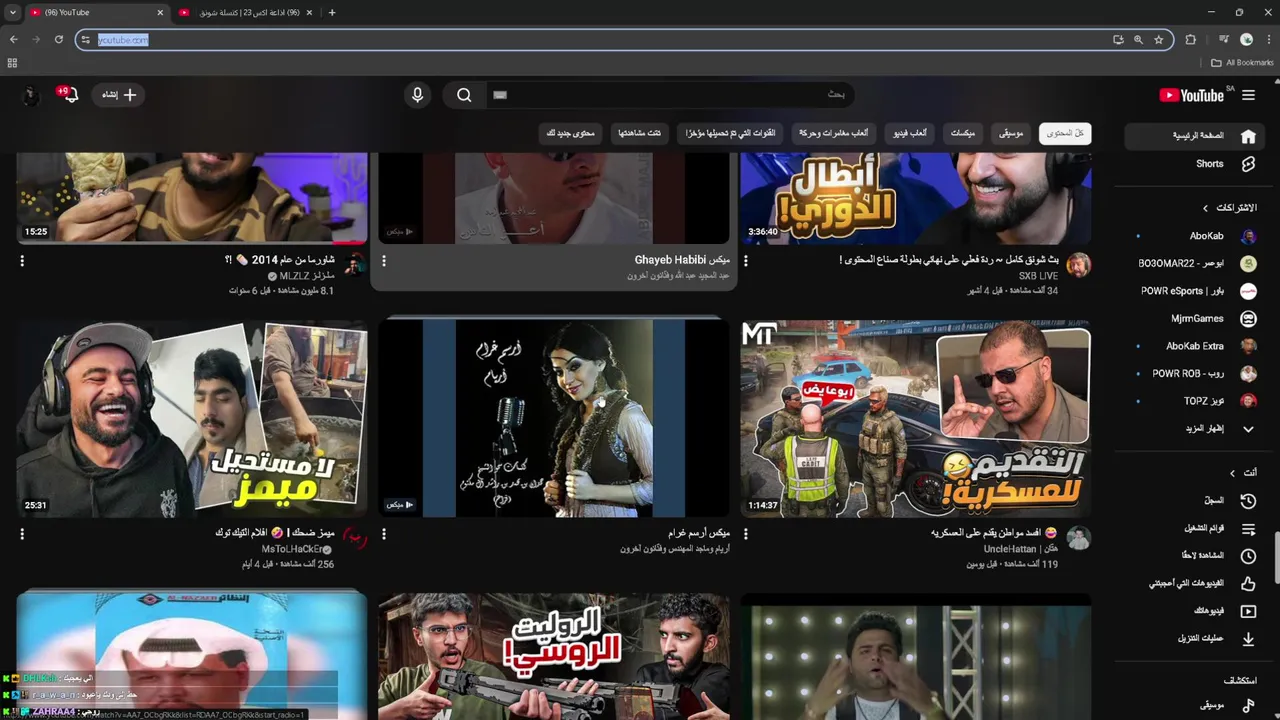Click the browser reload button
This screenshot has height=720, width=1280.
[59, 40]
